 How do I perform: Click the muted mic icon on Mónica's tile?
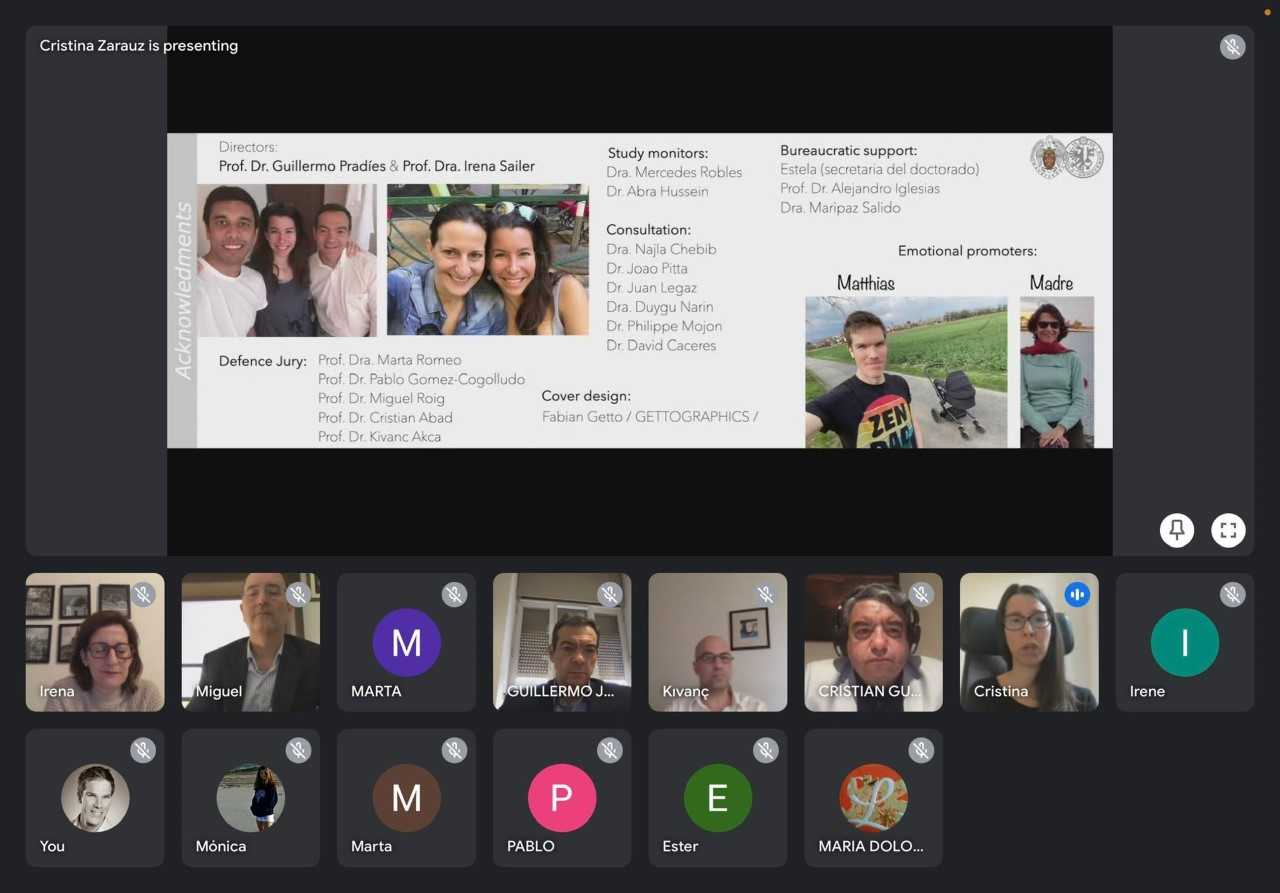click(x=298, y=750)
